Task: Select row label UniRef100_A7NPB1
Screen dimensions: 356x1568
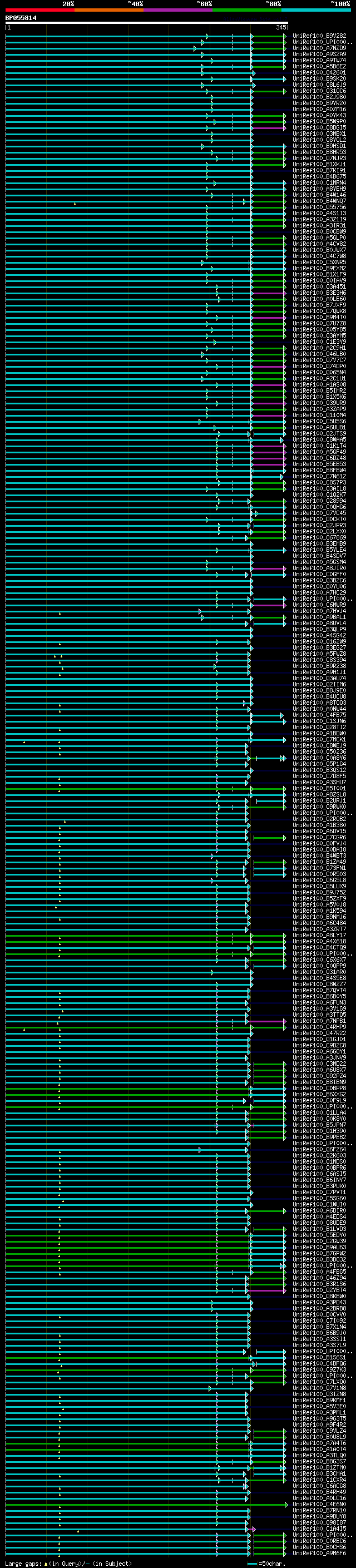Action: pyautogui.click(x=319, y=1021)
